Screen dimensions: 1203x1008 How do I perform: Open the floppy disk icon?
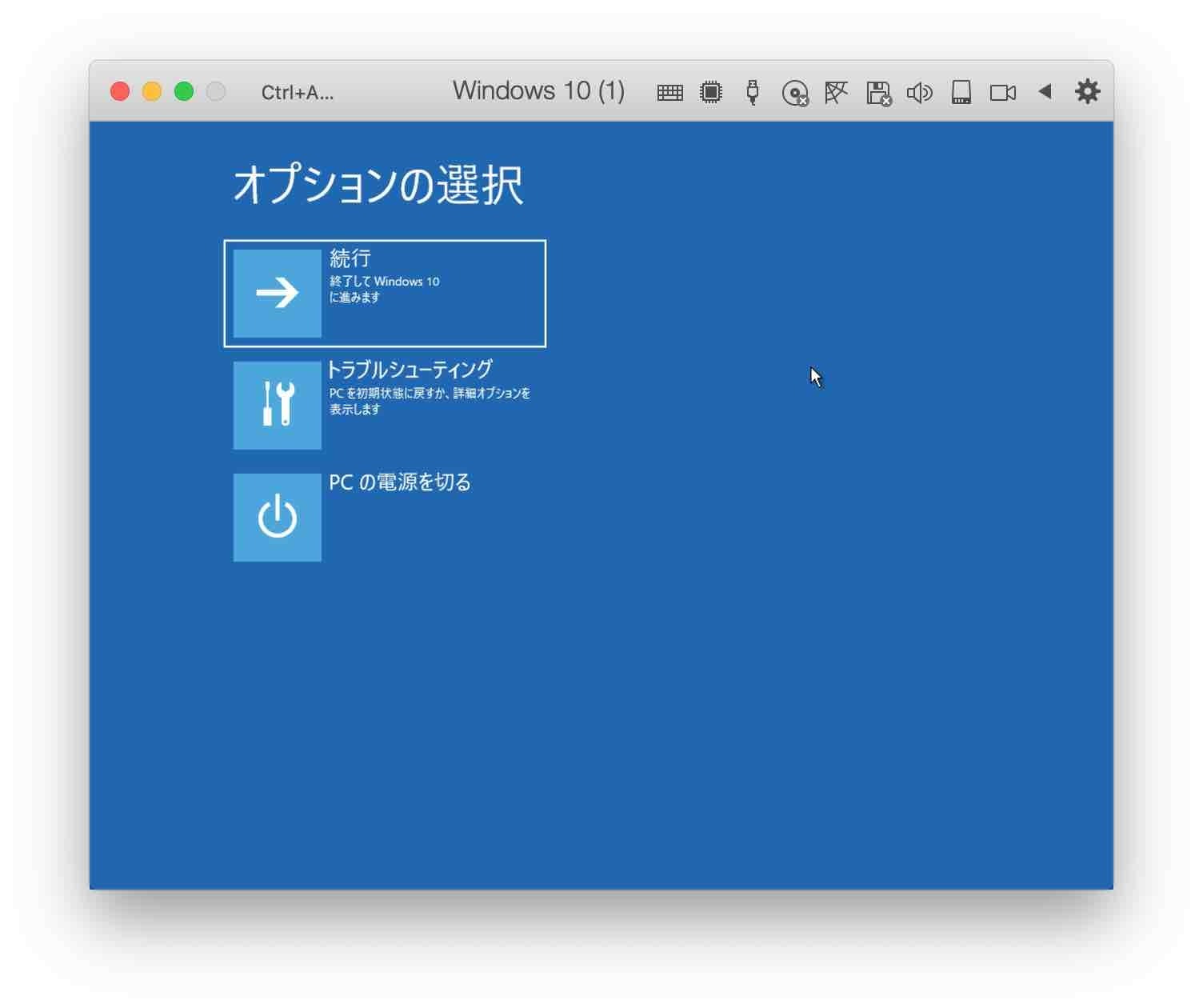(x=878, y=93)
